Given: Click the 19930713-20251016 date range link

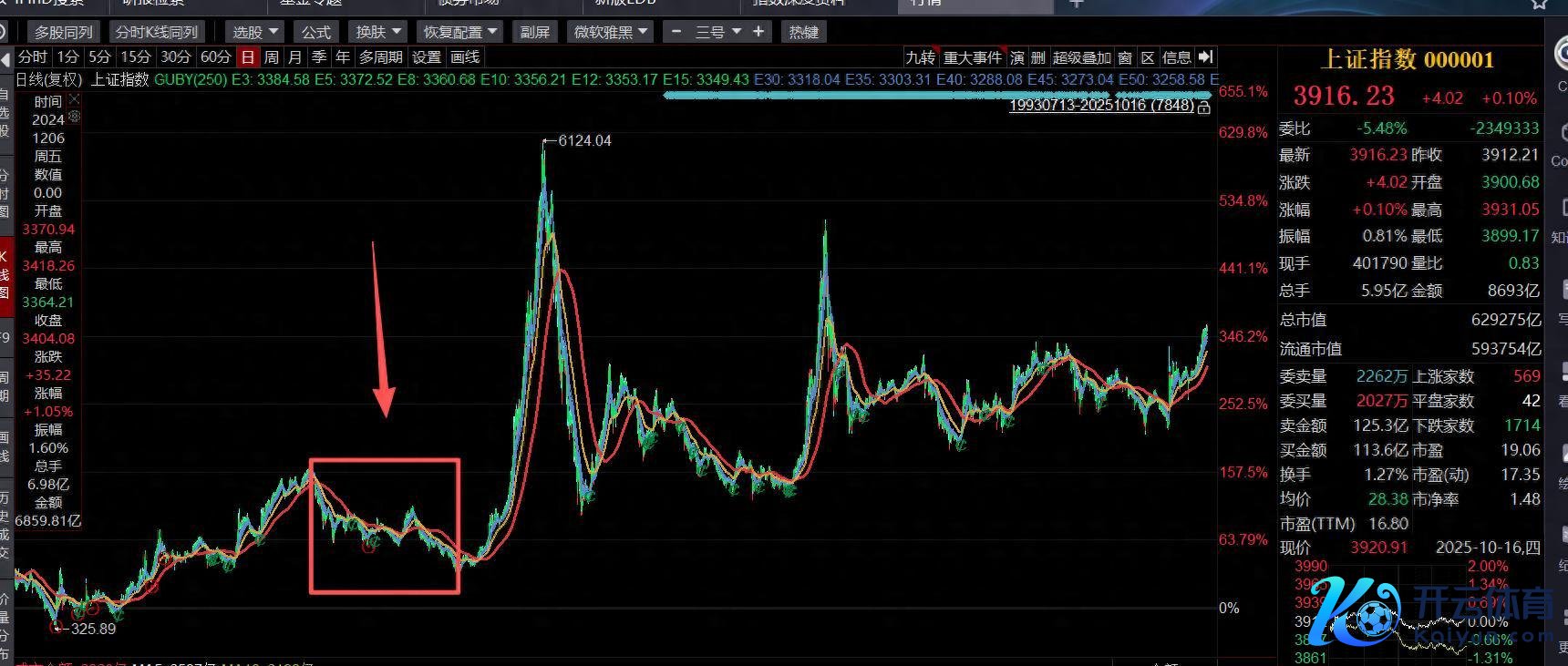Looking at the screenshot, I should (x=1100, y=106).
